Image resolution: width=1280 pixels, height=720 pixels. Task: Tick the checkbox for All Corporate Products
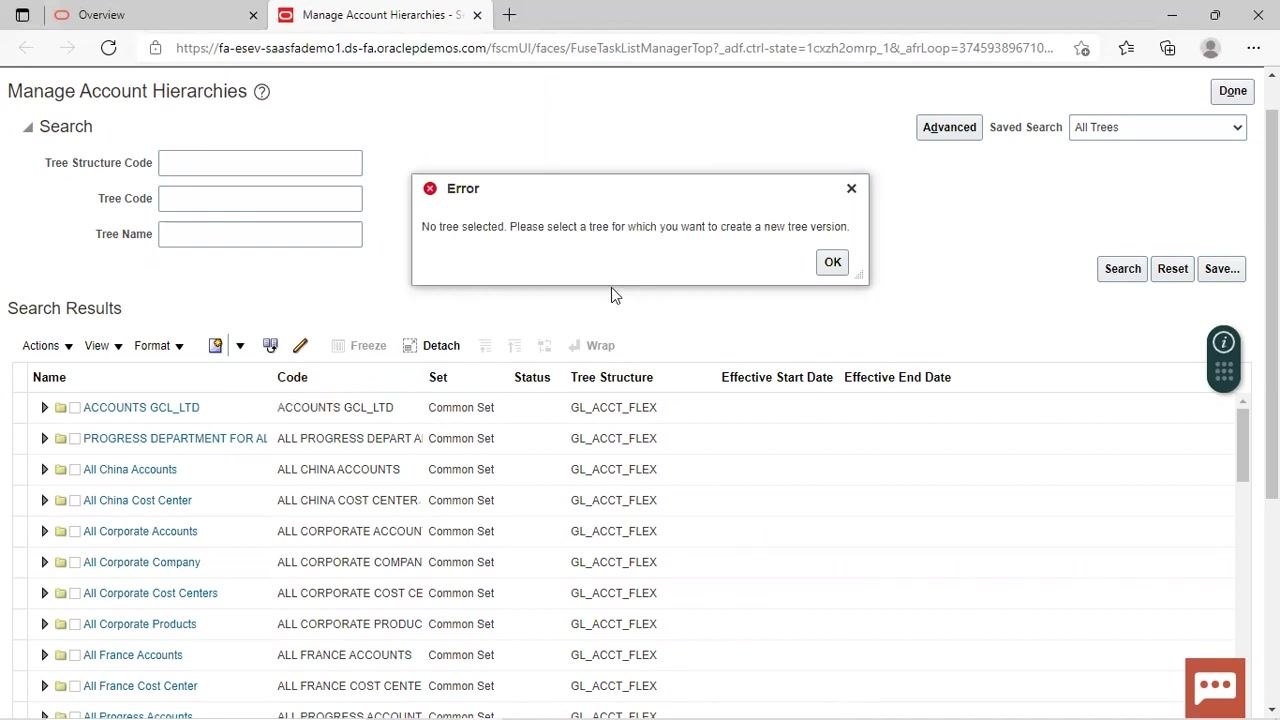[75, 625]
